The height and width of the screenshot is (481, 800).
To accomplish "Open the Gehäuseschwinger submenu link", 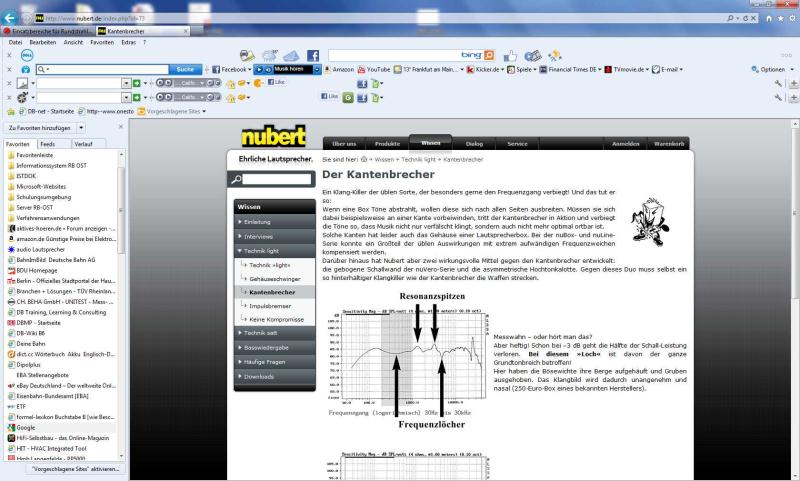I will click(274, 279).
